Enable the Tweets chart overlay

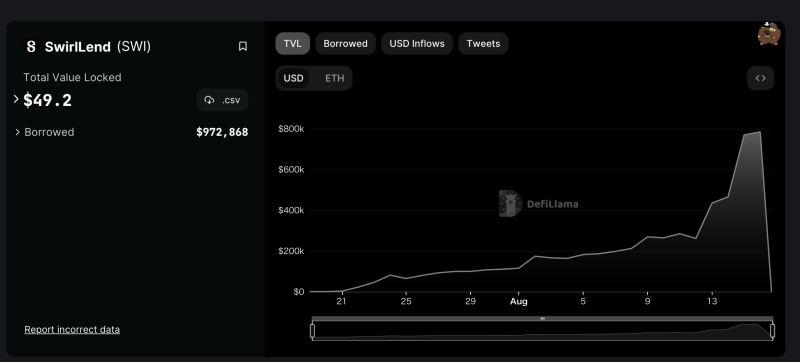(x=483, y=44)
